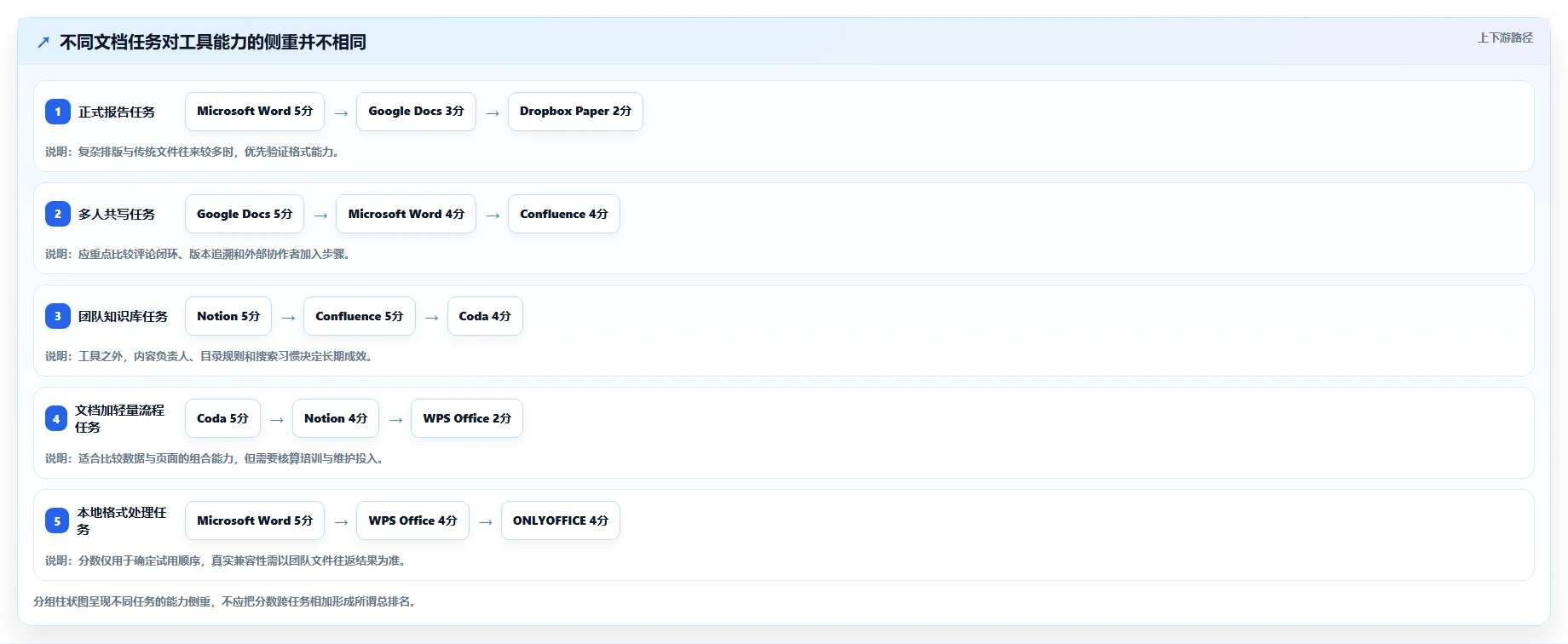Click the note starting 分数仅用于确定试用顺序
Image resolution: width=1568 pixels, height=644 pixels.
[228, 561]
